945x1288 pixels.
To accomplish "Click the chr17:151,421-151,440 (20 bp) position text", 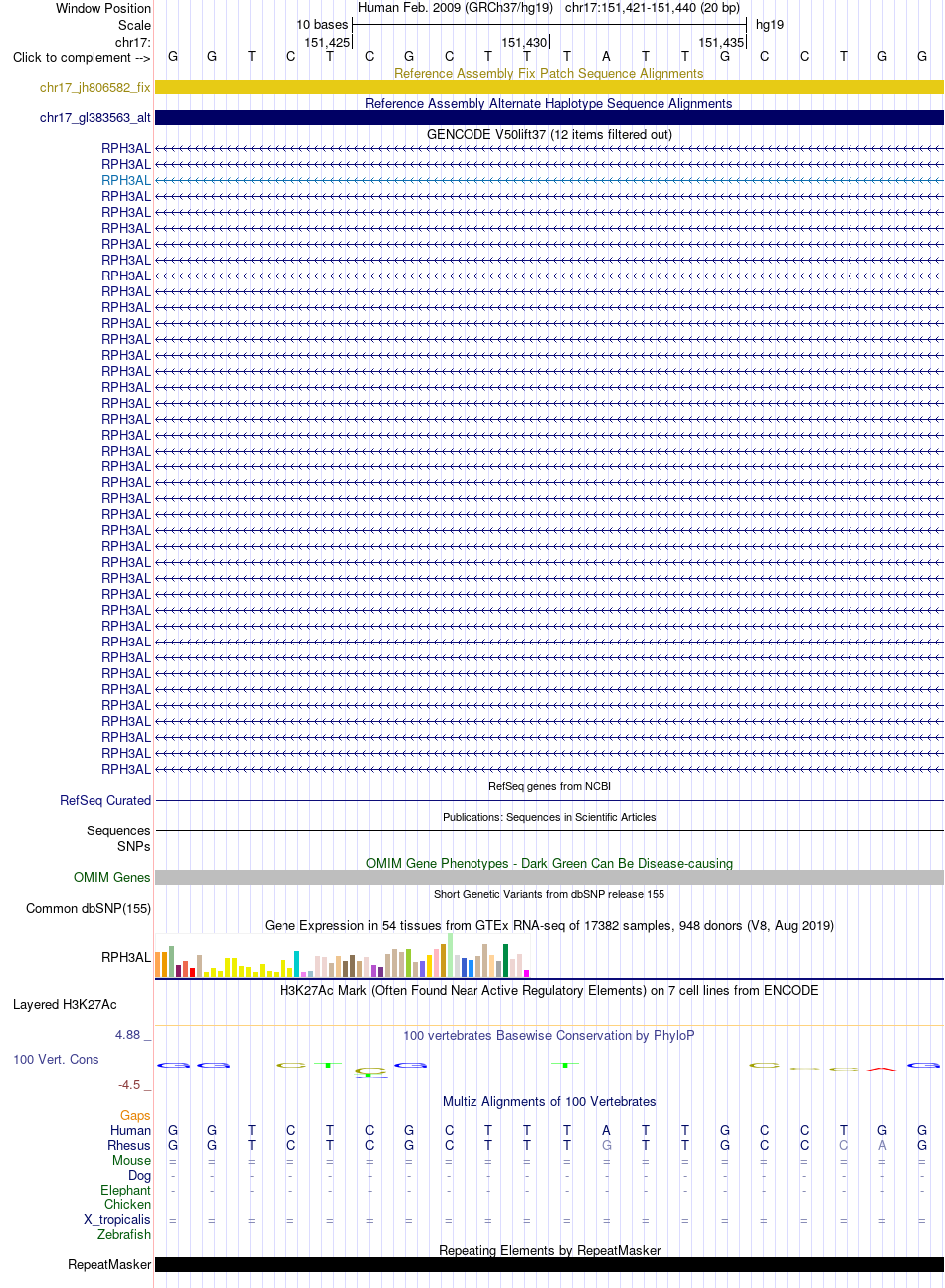I will pyautogui.click(x=653, y=8).
